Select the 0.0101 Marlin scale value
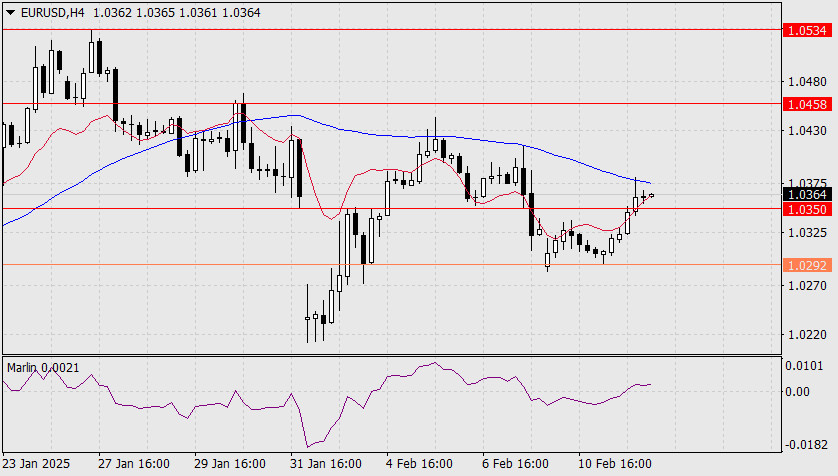 click(804, 366)
